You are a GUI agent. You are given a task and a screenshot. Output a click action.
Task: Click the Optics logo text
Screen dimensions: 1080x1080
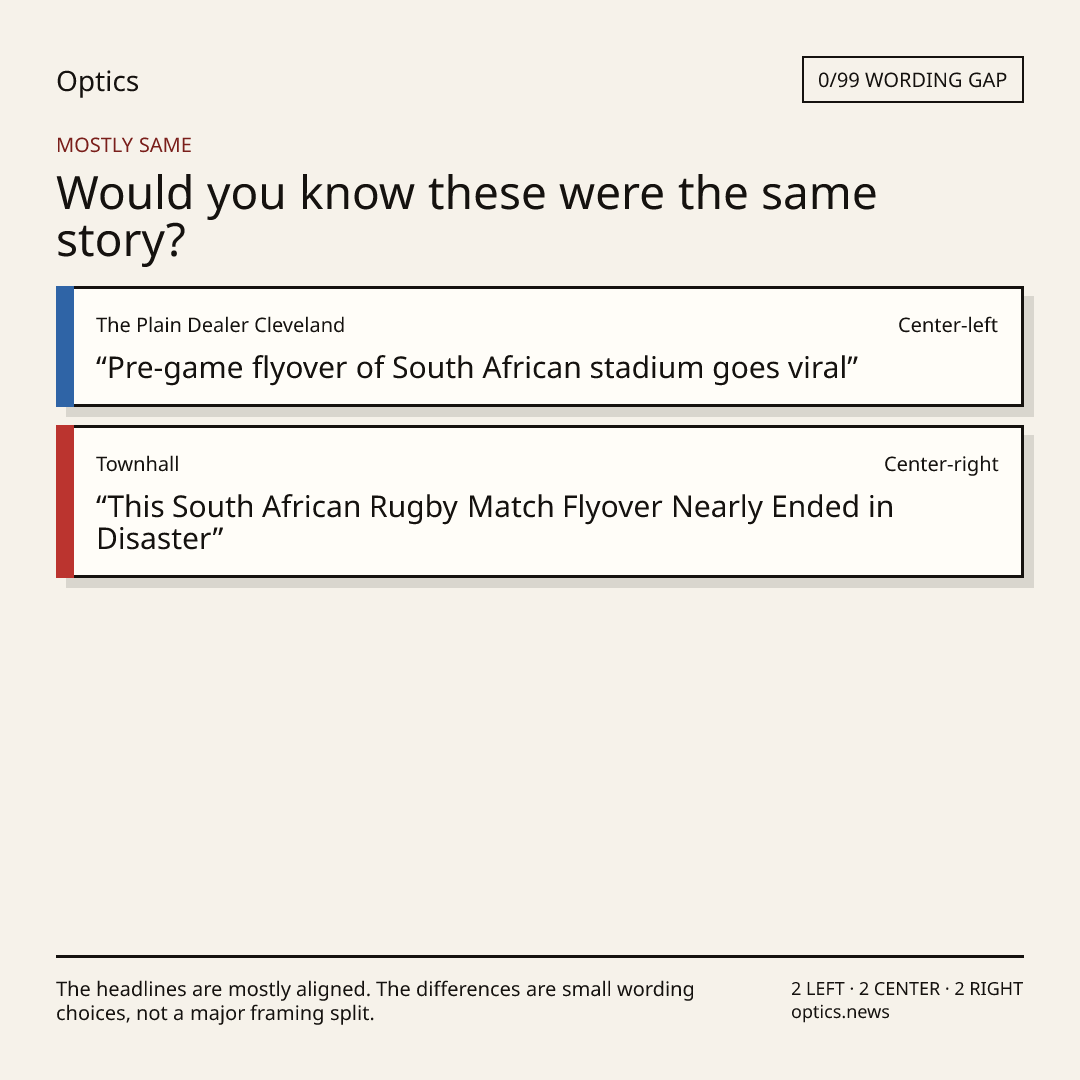click(97, 81)
